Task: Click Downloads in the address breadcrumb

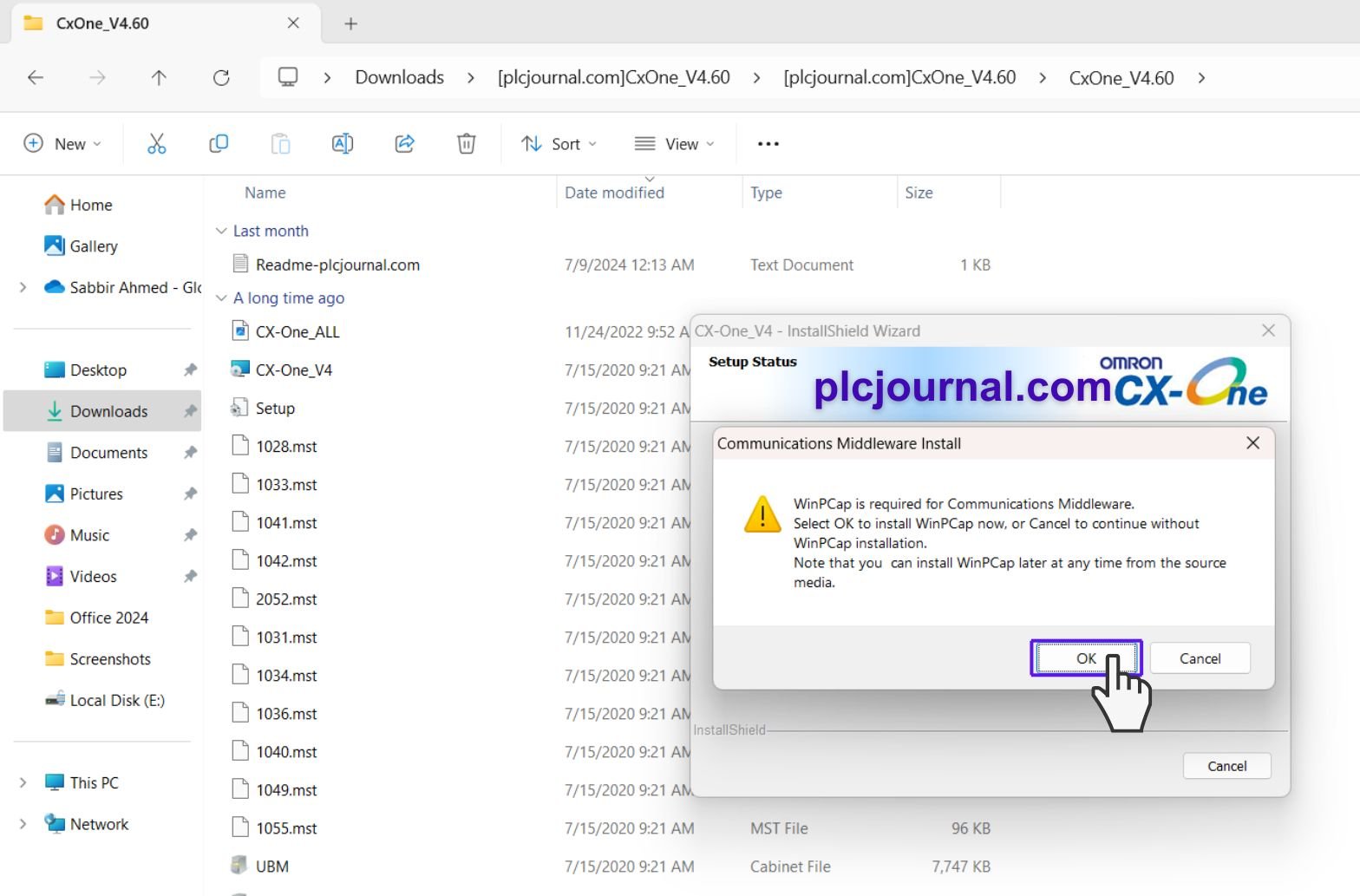Action: (399, 77)
